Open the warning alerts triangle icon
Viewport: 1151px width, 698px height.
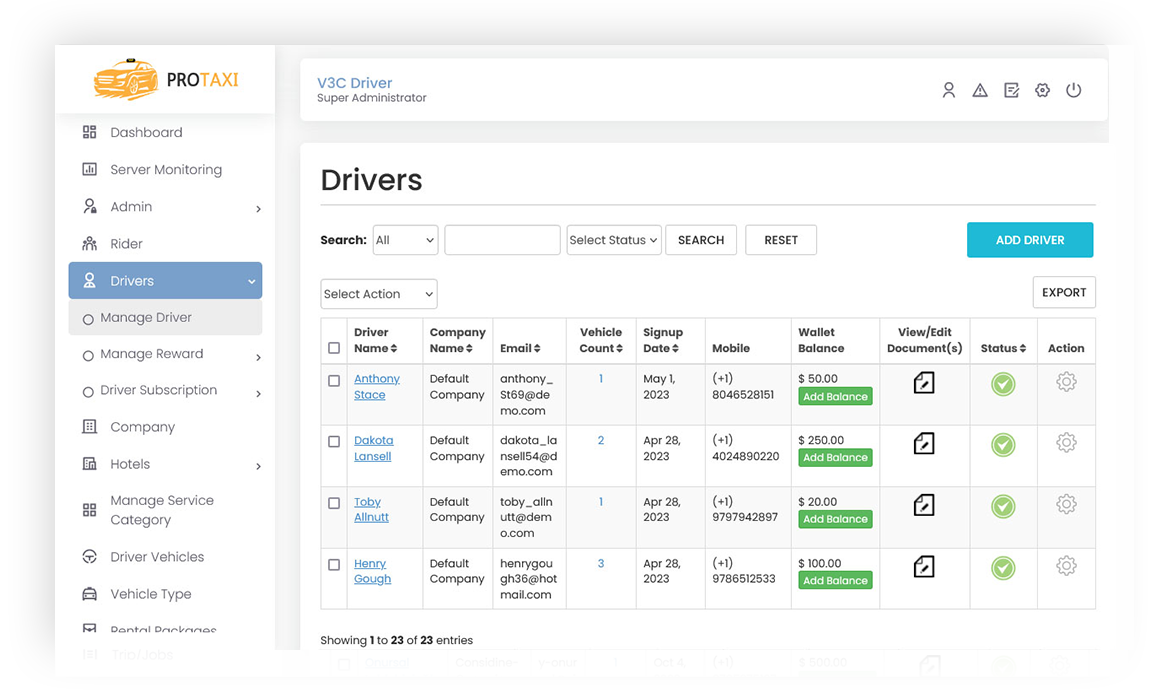tap(980, 90)
